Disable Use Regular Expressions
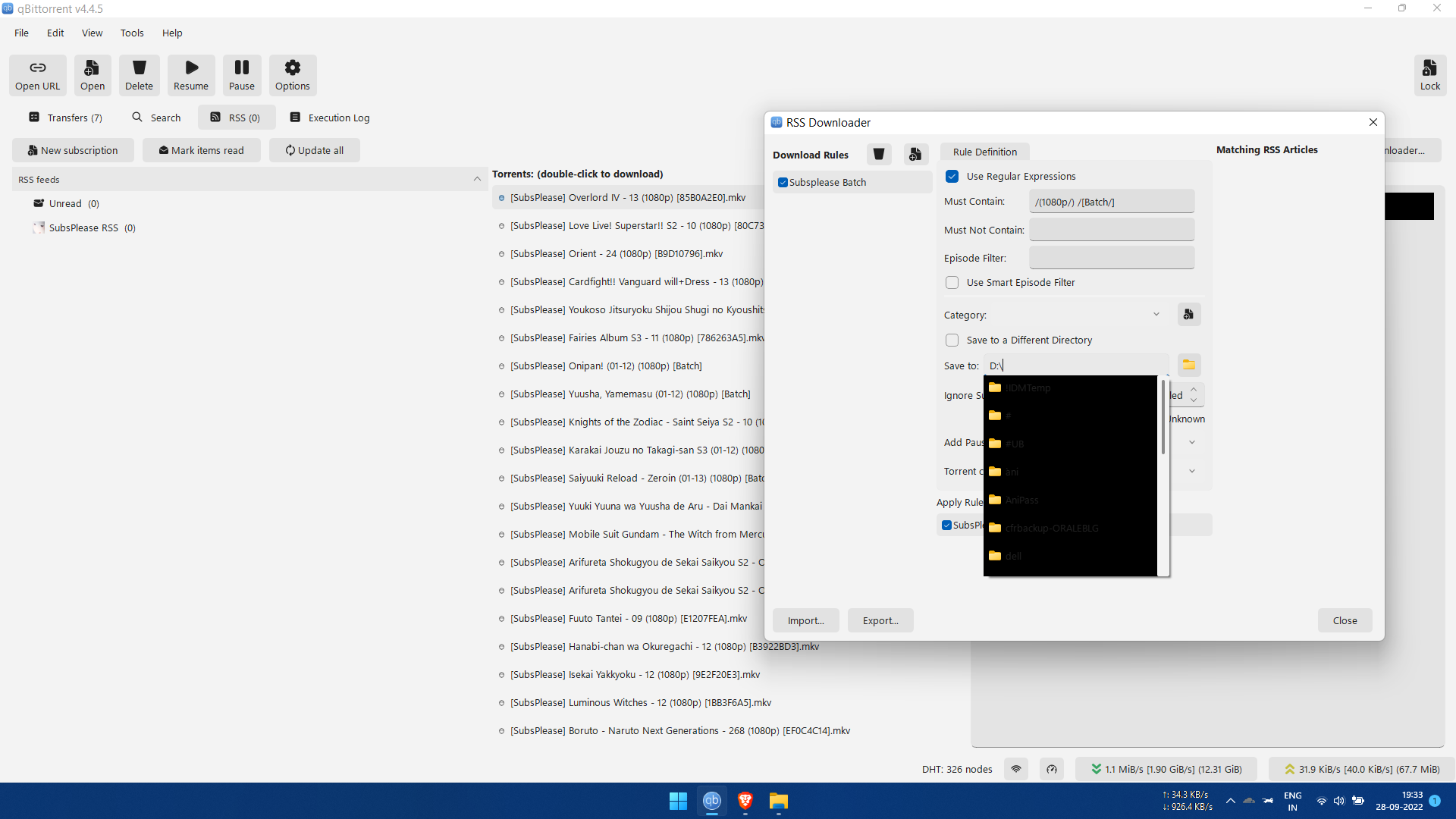The height and width of the screenshot is (819, 1456). click(952, 176)
